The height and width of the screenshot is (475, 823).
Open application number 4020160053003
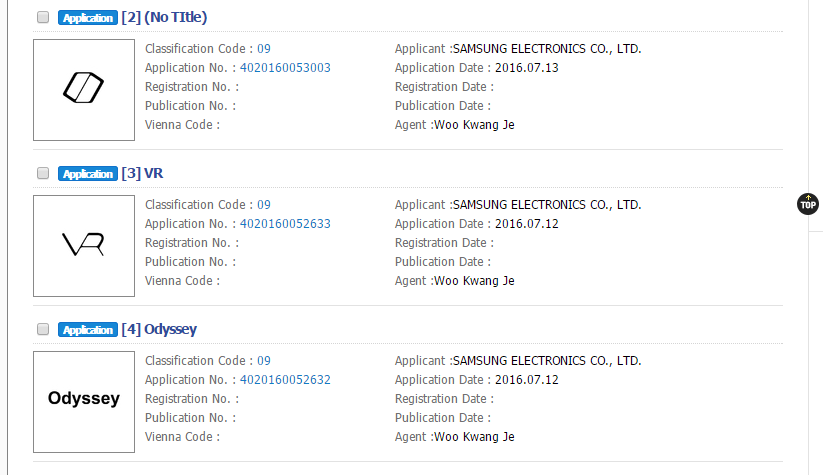click(285, 68)
